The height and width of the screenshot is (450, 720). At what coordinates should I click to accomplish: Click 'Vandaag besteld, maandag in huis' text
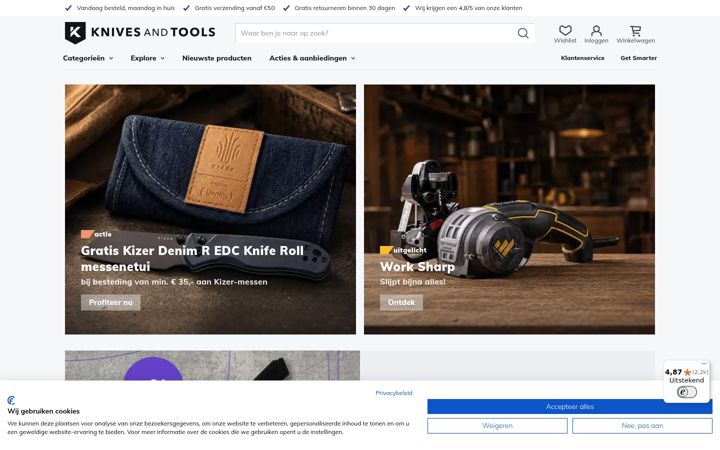pyautogui.click(x=126, y=8)
